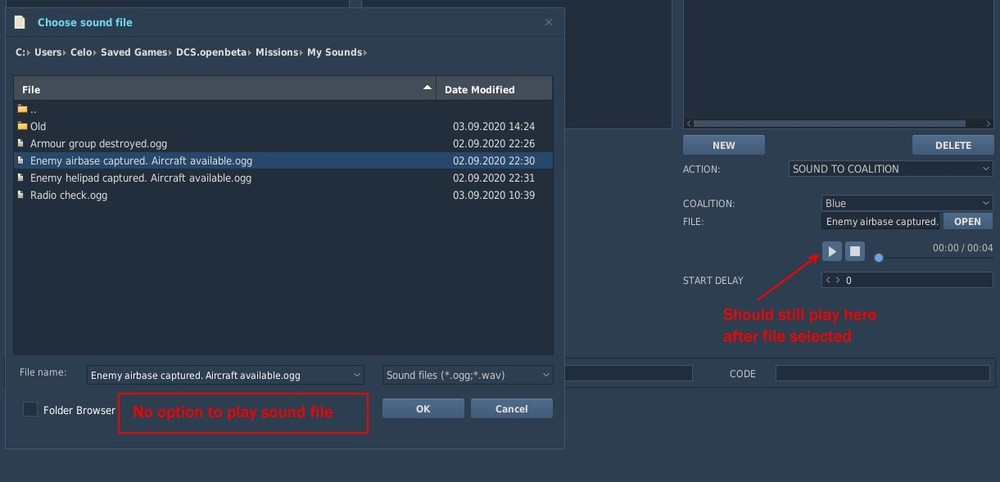Expand the File name dropdown
1000x482 pixels.
[357, 376]
